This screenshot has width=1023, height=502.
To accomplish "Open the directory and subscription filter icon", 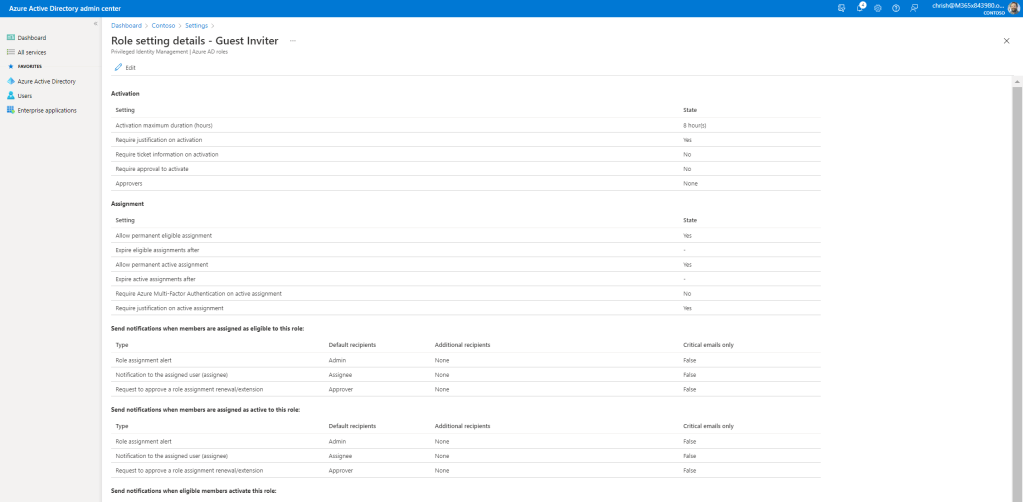I will coord(842,8).
